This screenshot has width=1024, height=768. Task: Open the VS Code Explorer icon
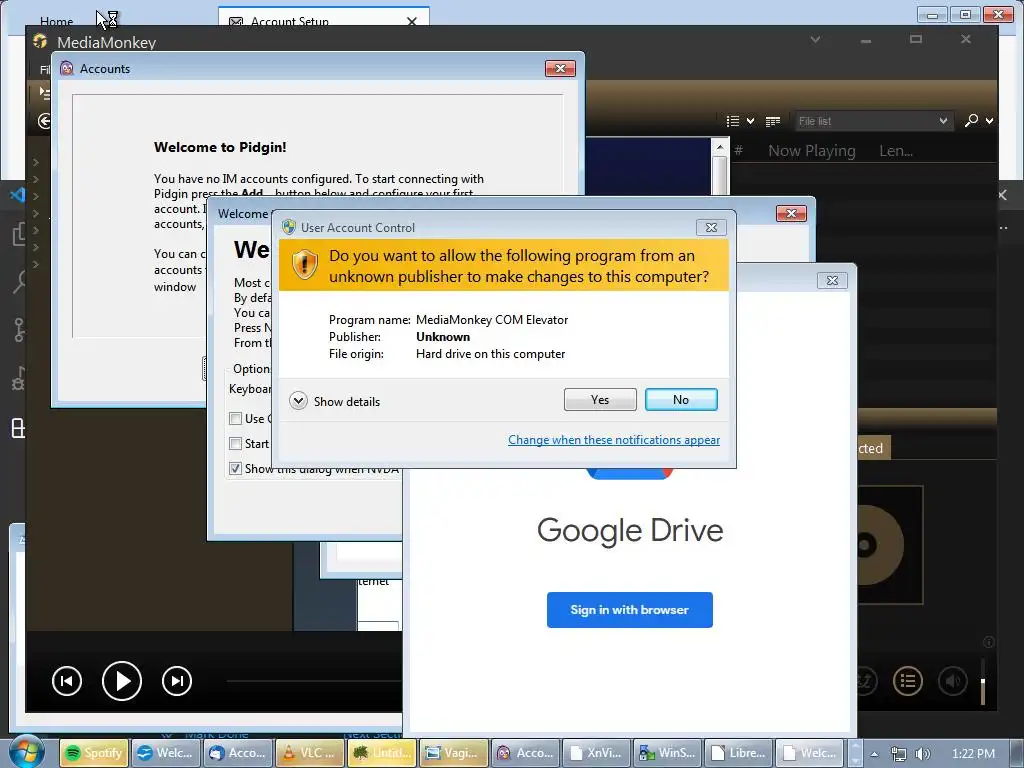pyautogui.click(x=19, y=234)
